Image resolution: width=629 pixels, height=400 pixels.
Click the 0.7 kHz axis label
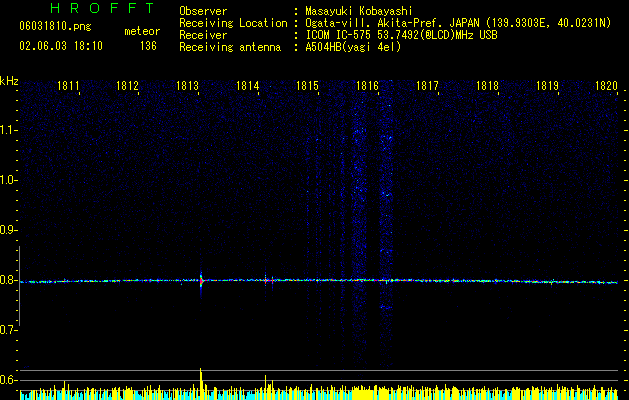pyautogui.click(x=8, y=330)
